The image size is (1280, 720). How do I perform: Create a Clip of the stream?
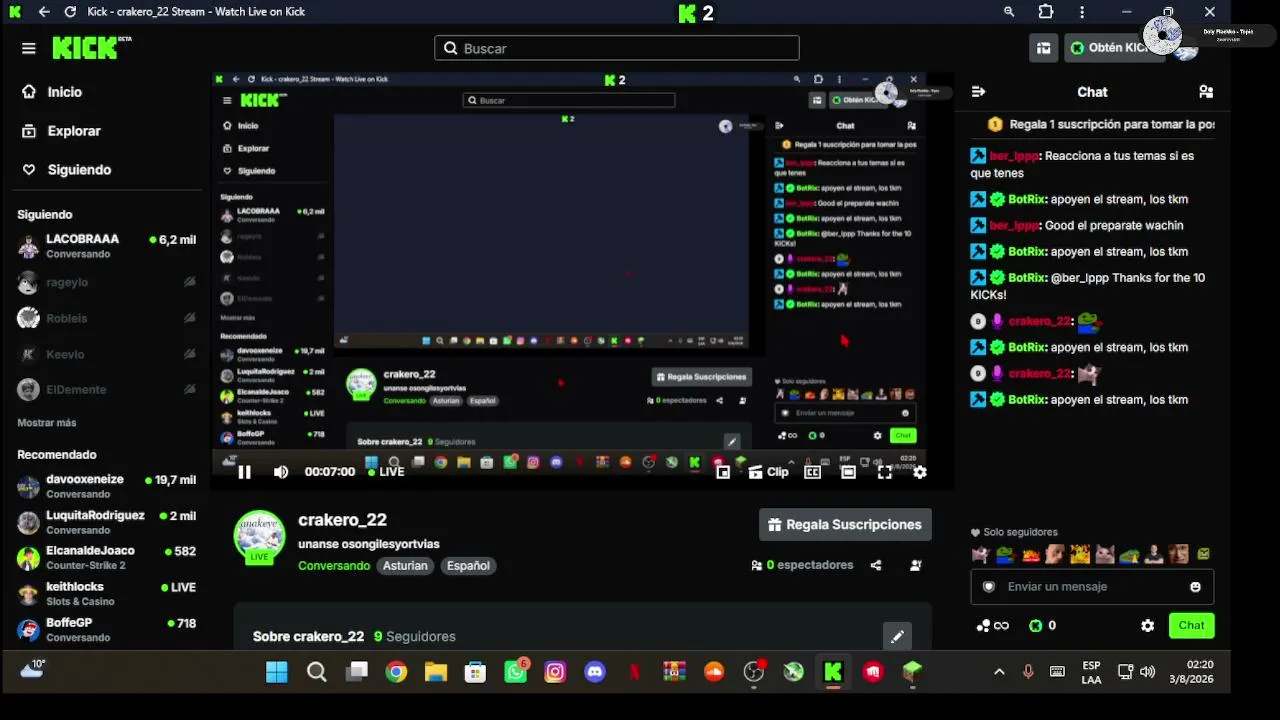768,472
